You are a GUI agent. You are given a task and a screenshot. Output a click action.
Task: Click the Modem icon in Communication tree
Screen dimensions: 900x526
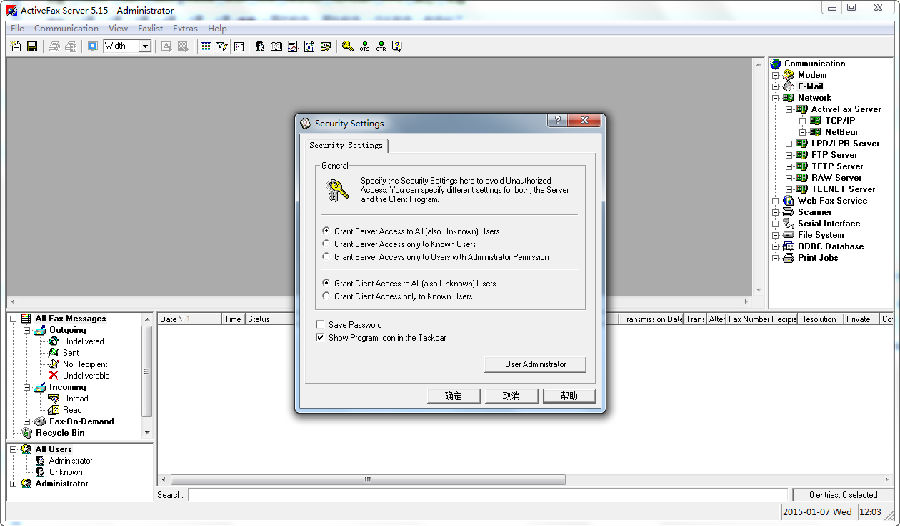click(x=789, y=75)
